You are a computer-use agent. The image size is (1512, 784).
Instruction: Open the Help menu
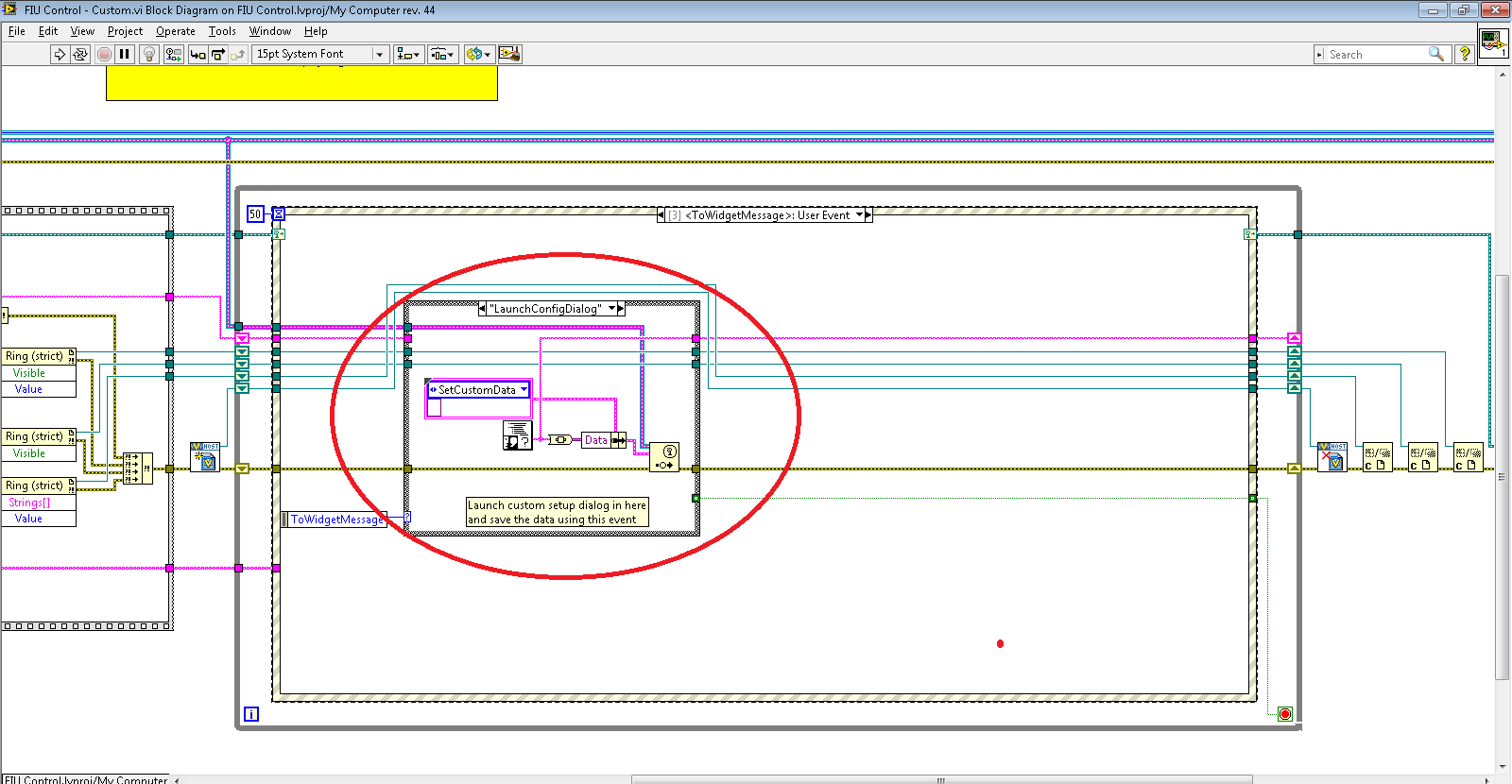coord(316,31)
